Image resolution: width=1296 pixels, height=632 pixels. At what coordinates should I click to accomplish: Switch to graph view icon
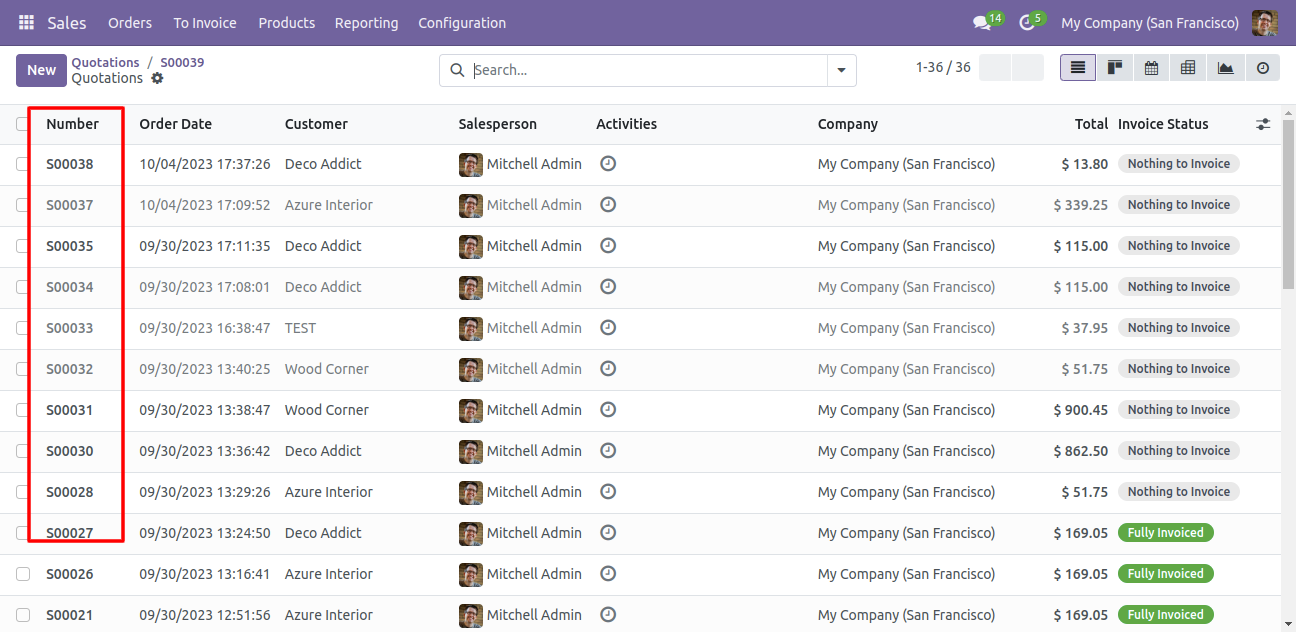pyautogui.click(x=1225, y=68)
